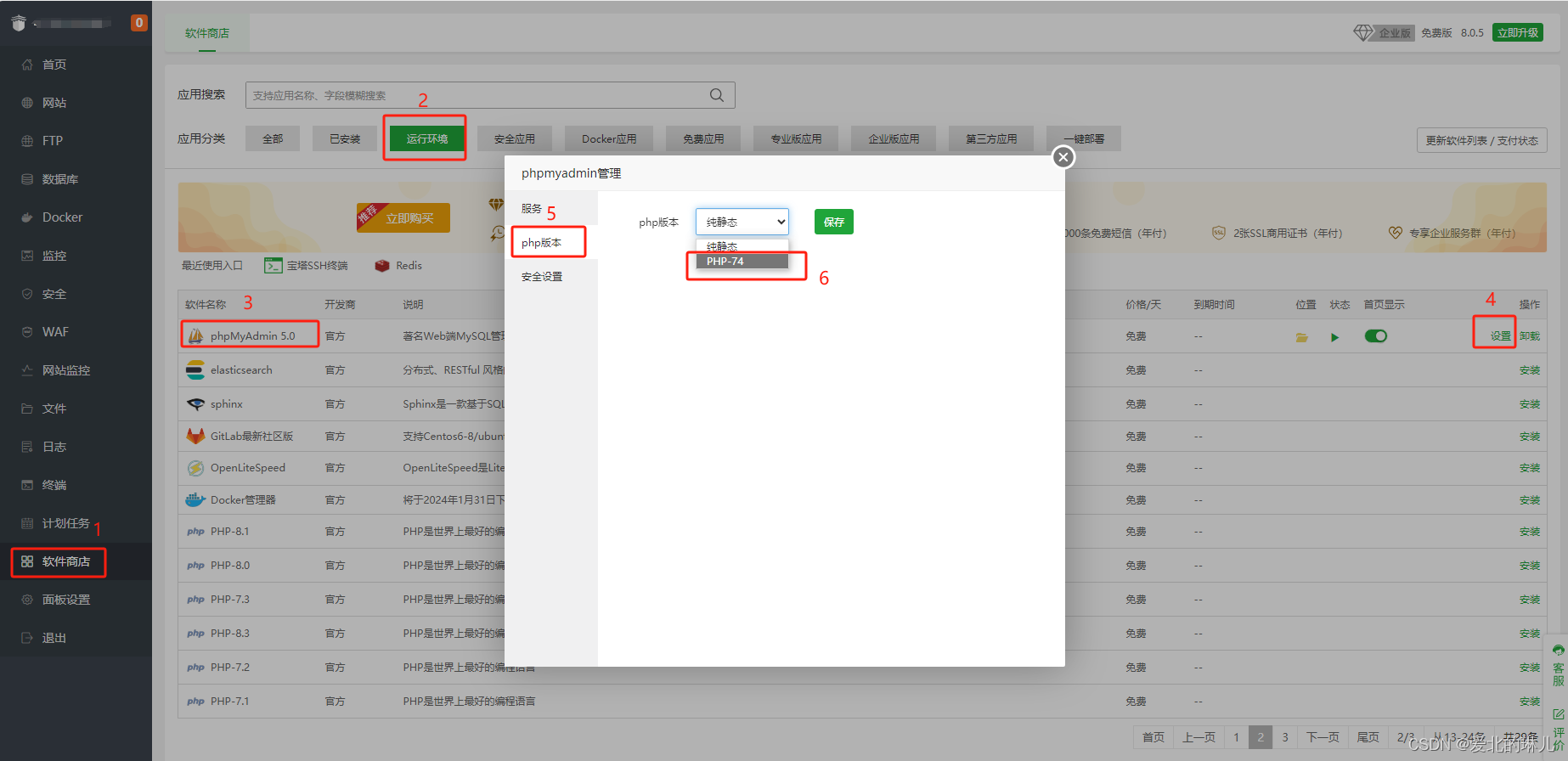The width and height of the screenshot is (1568, 761).
Task: Click the Docker管理器 whale icon
Action: click(195, 499)
